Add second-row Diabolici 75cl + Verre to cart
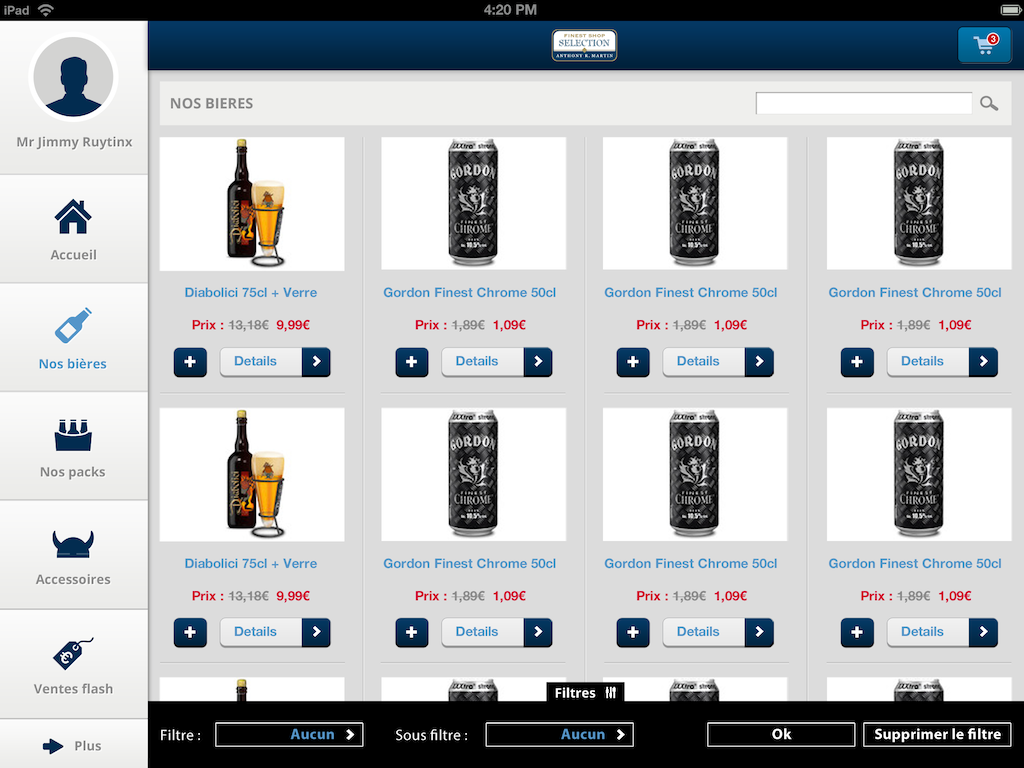This screenshot has width=1024, height=768. pyautogui.click(x=190, y=632)
